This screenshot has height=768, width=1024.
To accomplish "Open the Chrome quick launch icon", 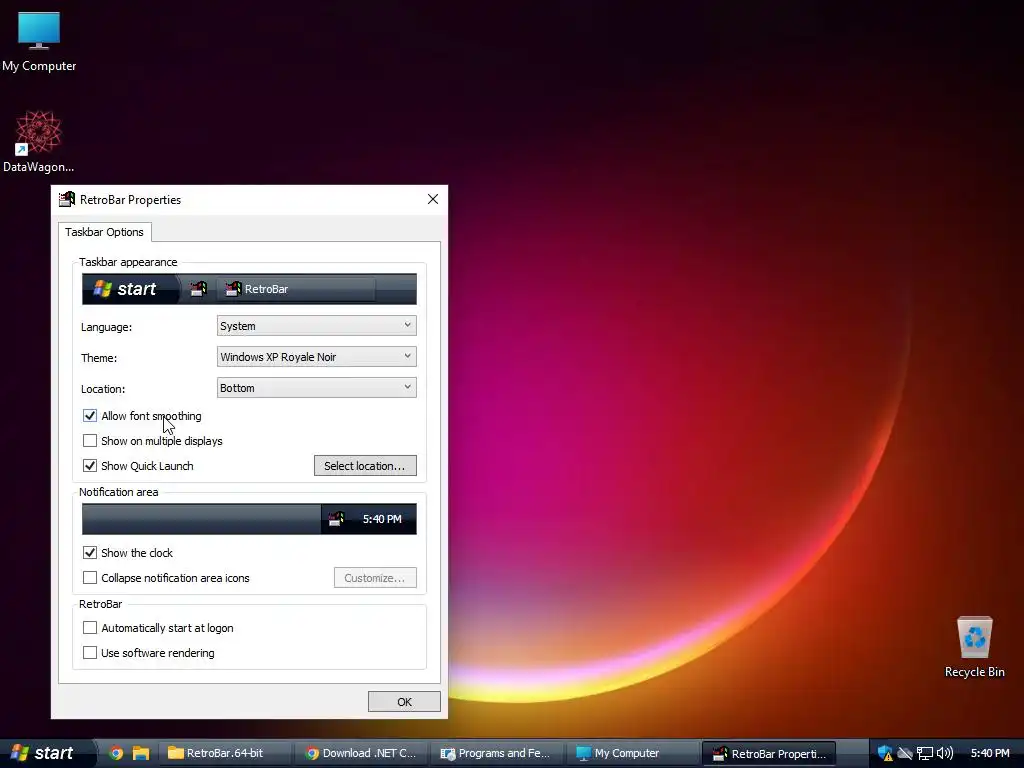I will click(116, 753).
